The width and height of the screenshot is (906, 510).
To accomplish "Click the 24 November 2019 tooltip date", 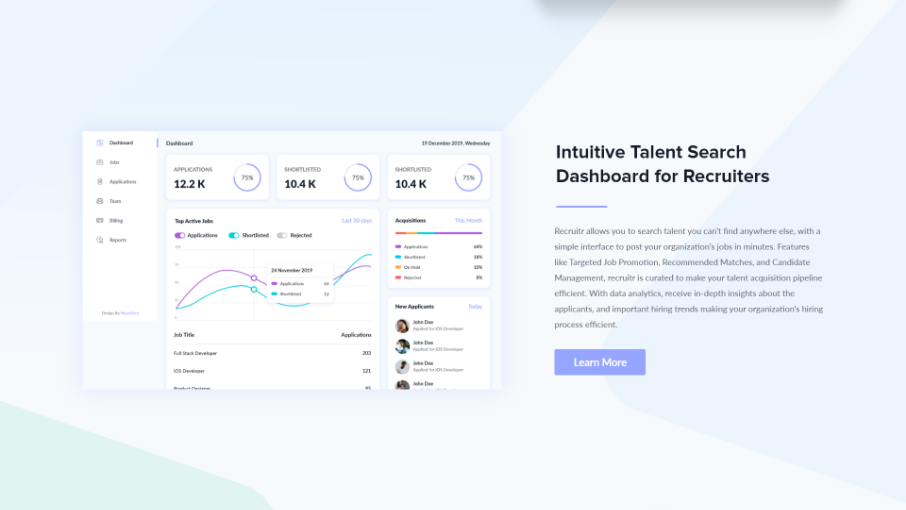I will [x=292, y=270].
